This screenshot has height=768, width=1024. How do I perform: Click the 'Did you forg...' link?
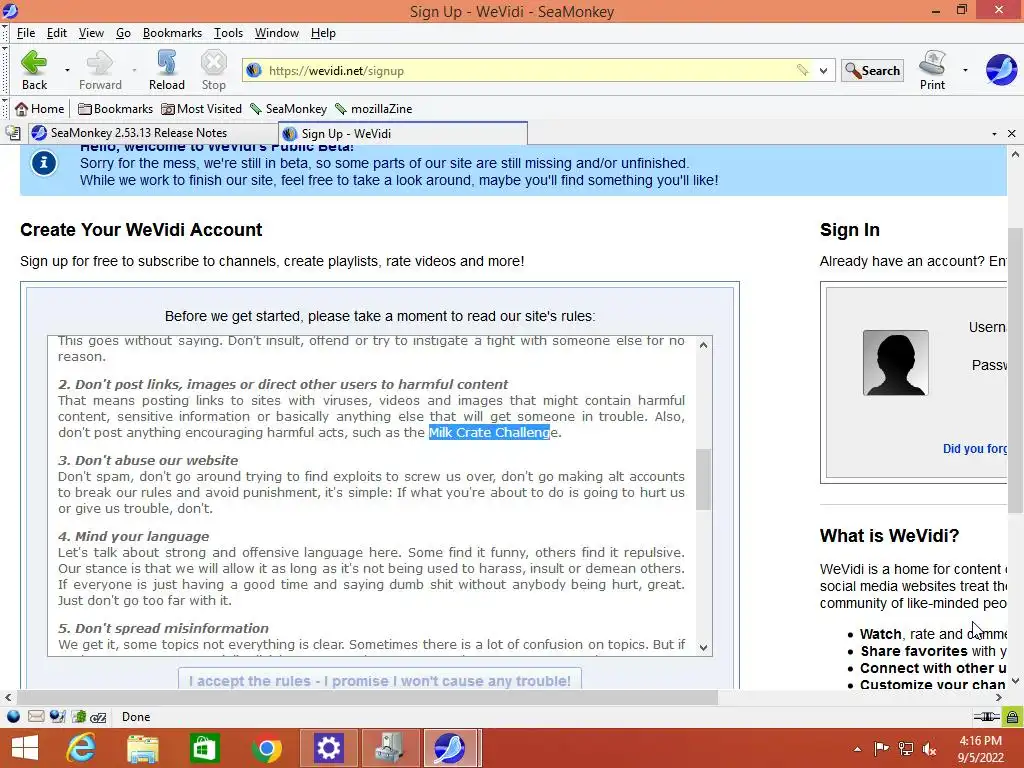click(974, 449)
